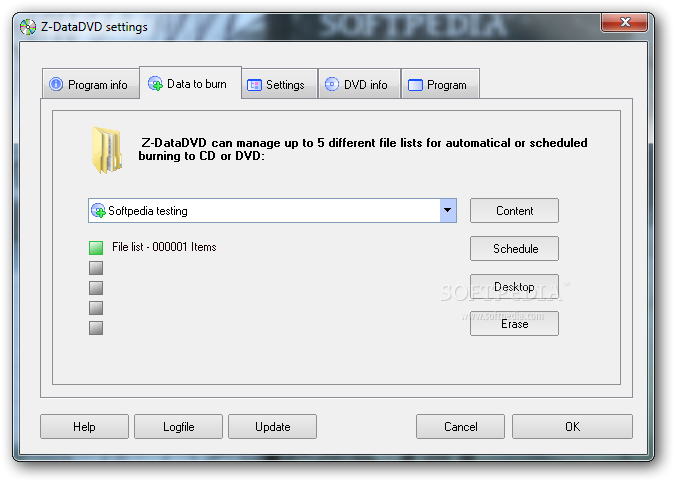Click the green indicator for File list 000001 Items

coord(96,247)
